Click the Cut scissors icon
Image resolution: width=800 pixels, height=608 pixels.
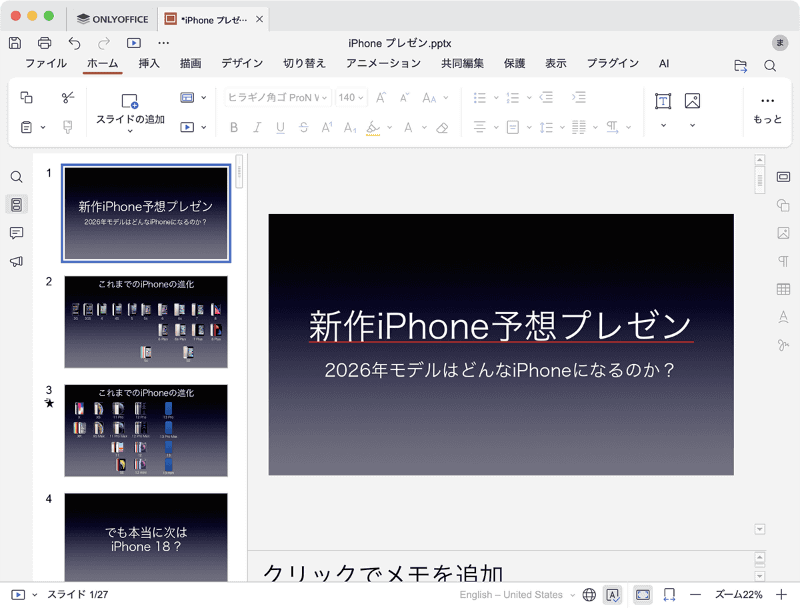(x=68, y=97)
